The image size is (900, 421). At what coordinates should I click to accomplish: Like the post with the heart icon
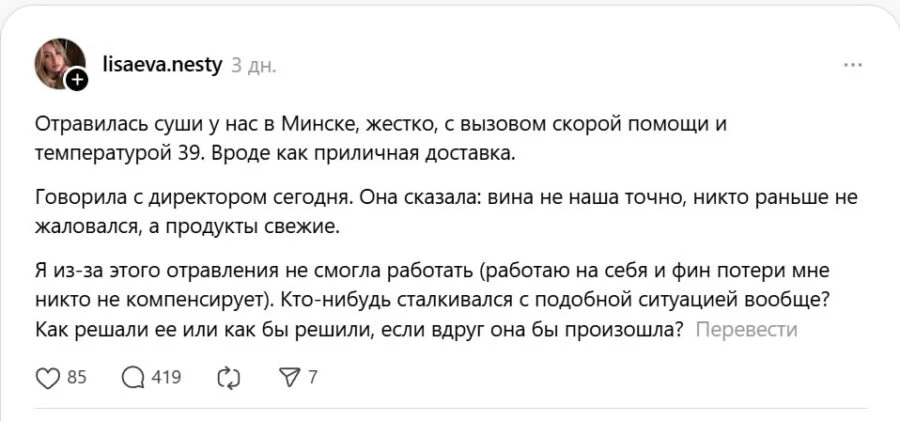(48, 377)
